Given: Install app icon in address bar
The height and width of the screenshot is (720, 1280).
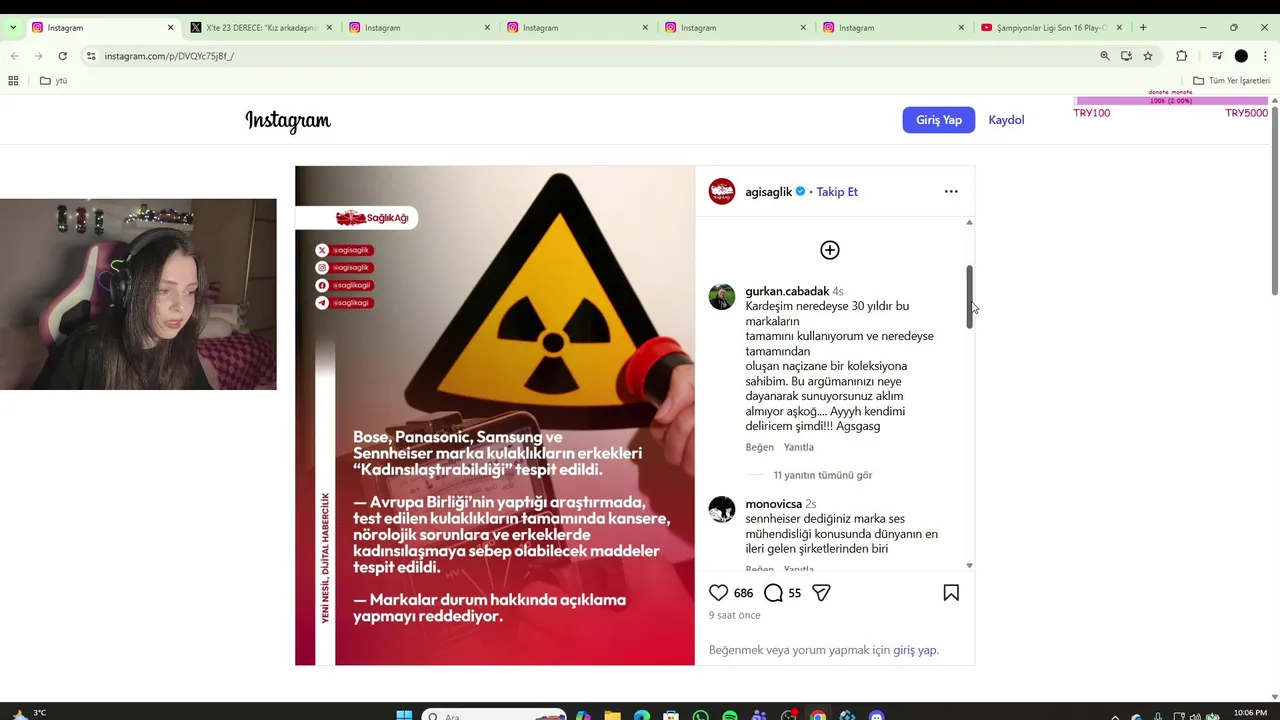Looking at the screenshot, I should click(1126, 56).
